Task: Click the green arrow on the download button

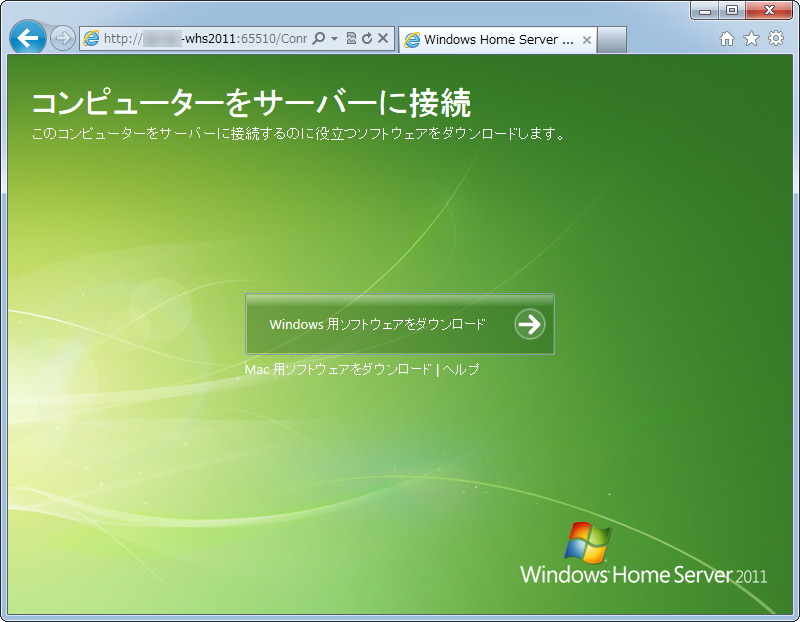Action: (529, 325)
